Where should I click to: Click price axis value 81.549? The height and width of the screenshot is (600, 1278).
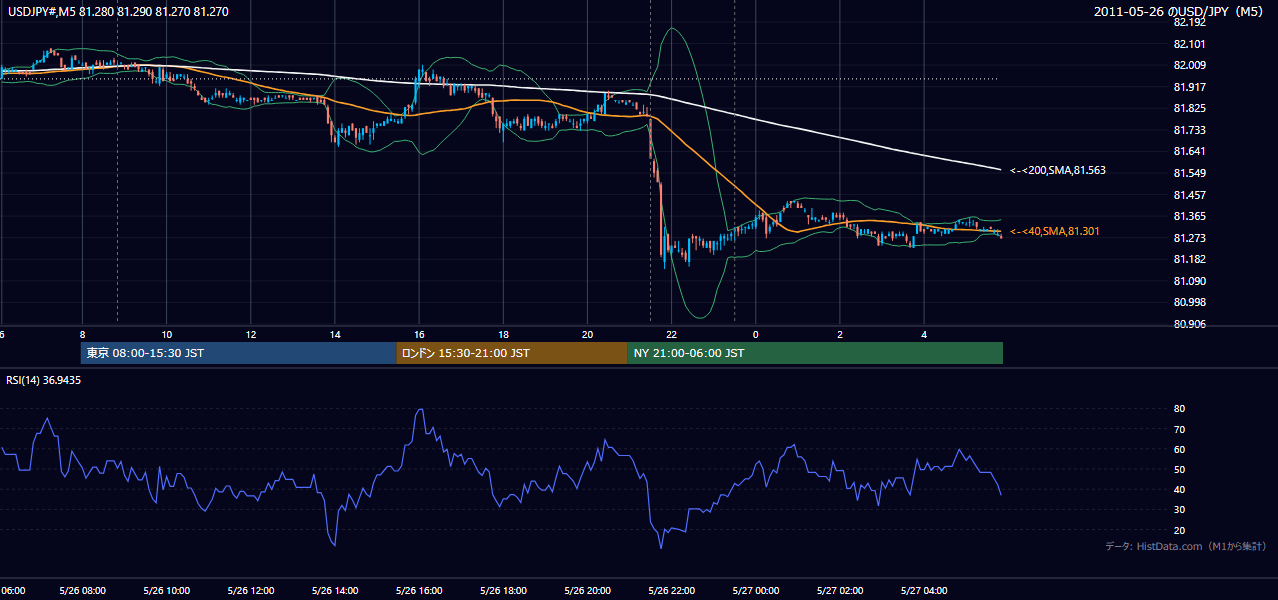1189,173
